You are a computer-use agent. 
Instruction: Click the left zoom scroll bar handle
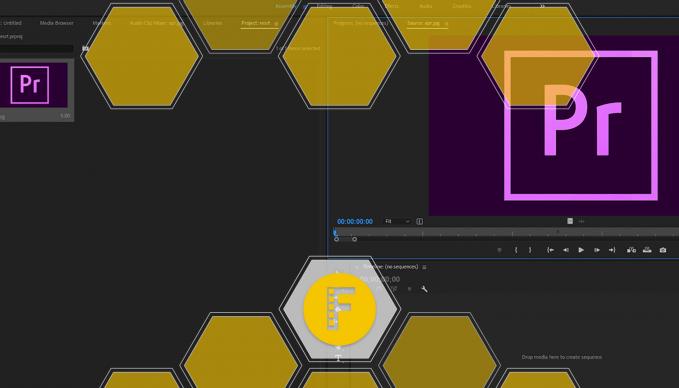[336, 239]
